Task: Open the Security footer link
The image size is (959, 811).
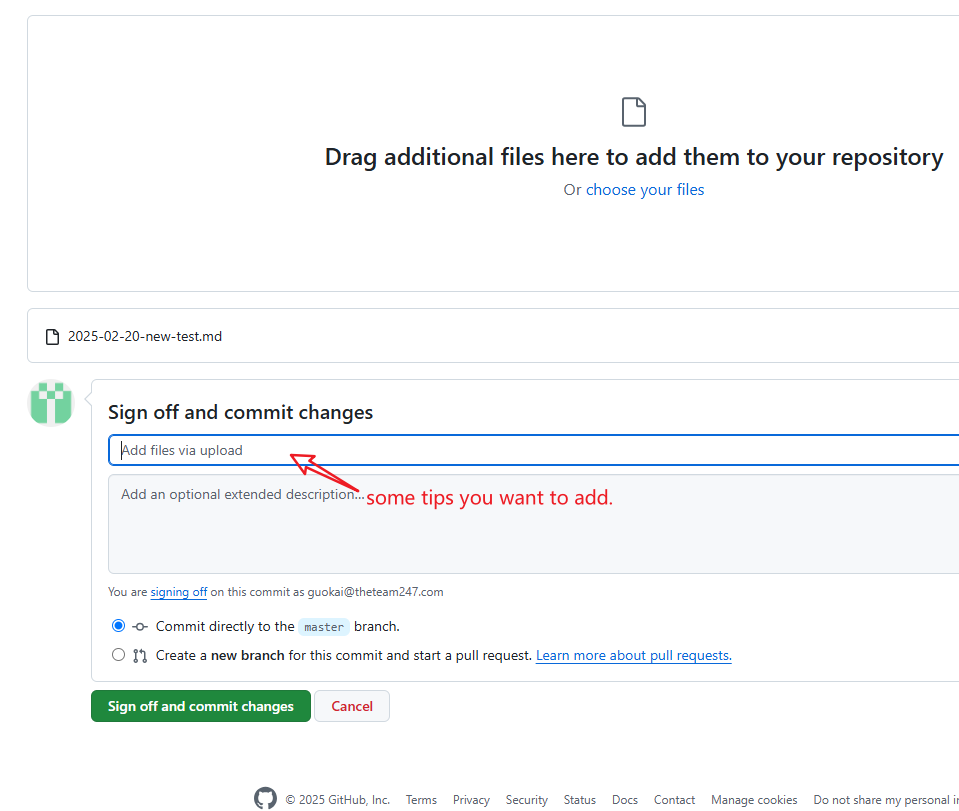Action: pyautogui.click(x=527, y=799)
